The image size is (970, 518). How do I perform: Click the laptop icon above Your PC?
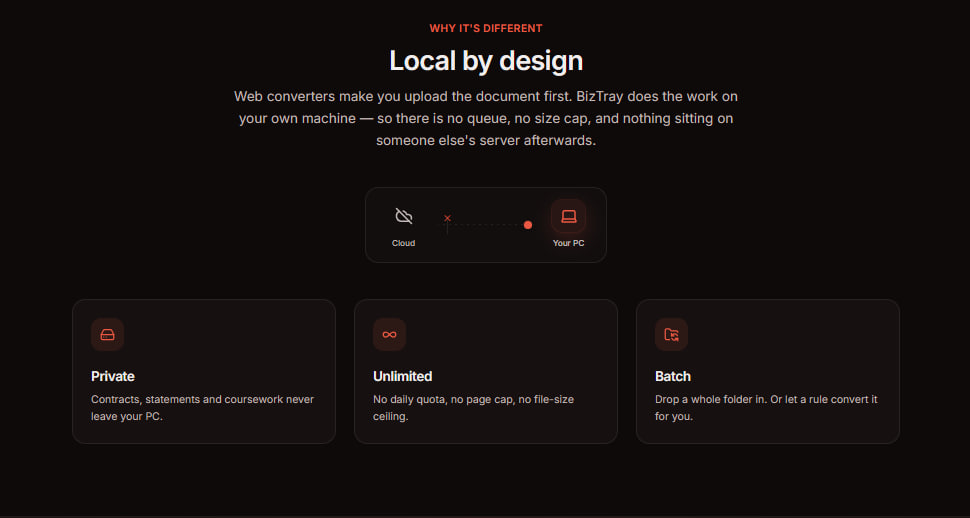pos(569,216)
